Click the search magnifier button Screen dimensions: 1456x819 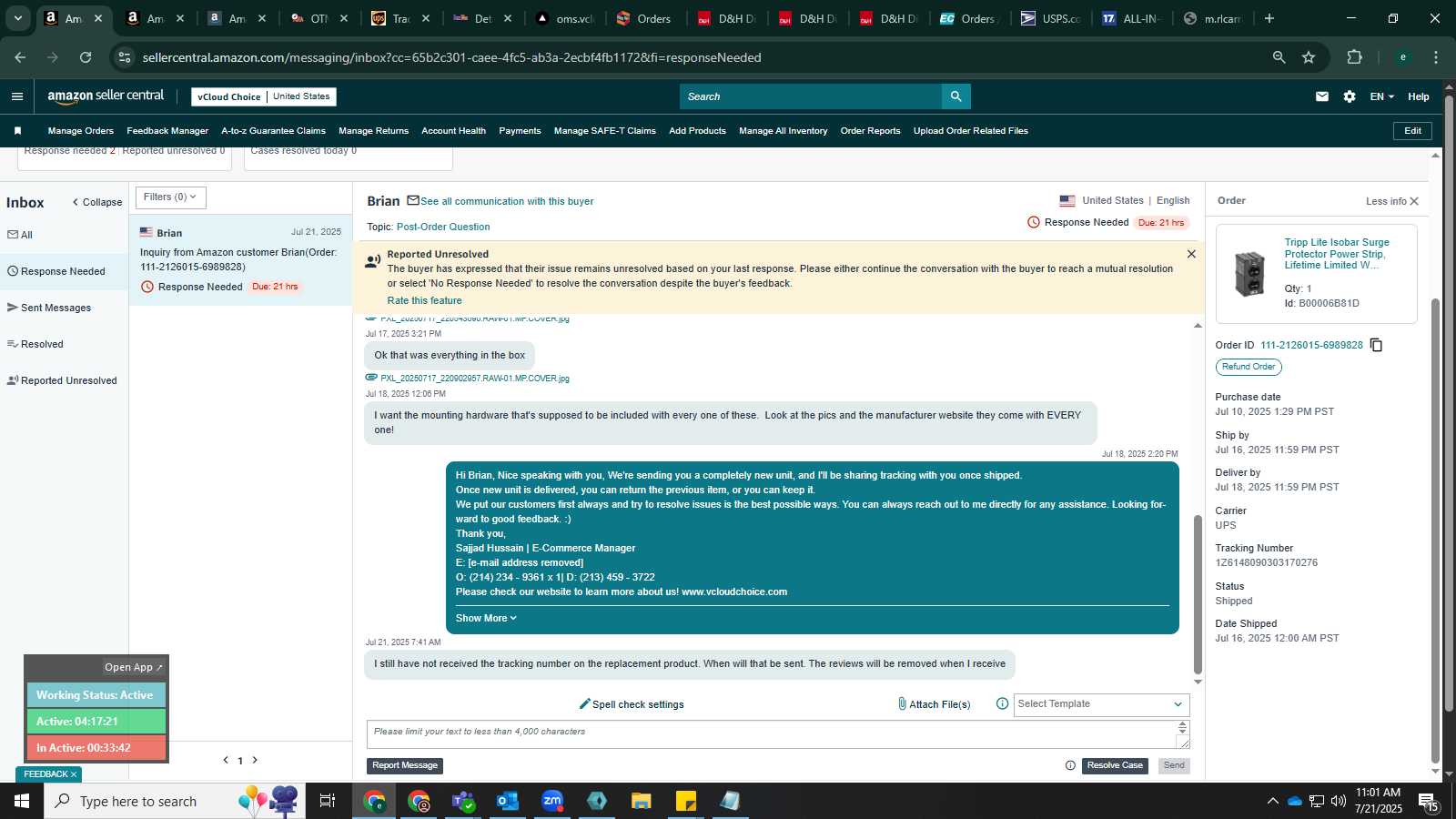(x=955, y=96)
